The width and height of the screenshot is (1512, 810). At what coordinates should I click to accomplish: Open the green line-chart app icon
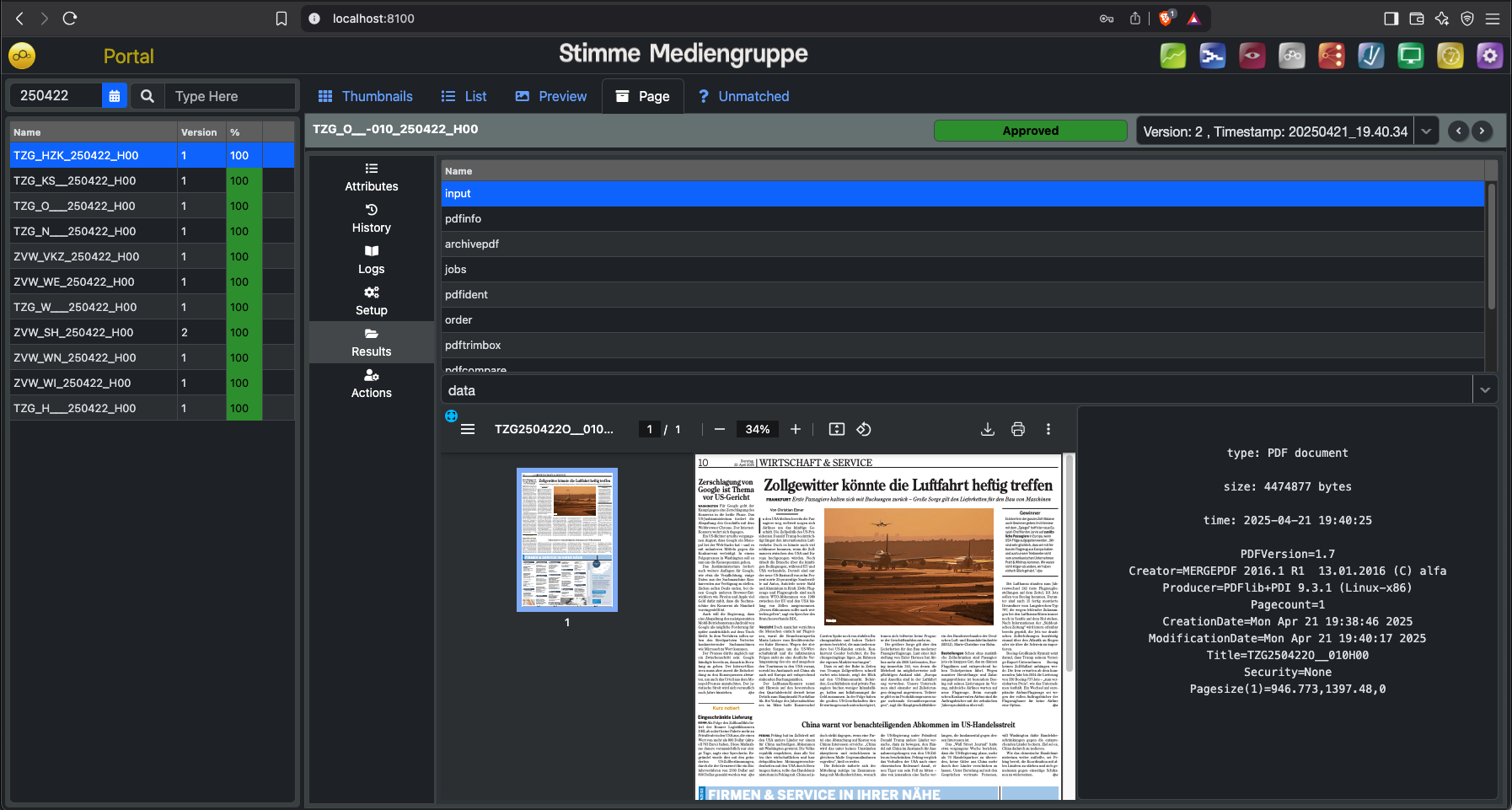point(1172,56)
